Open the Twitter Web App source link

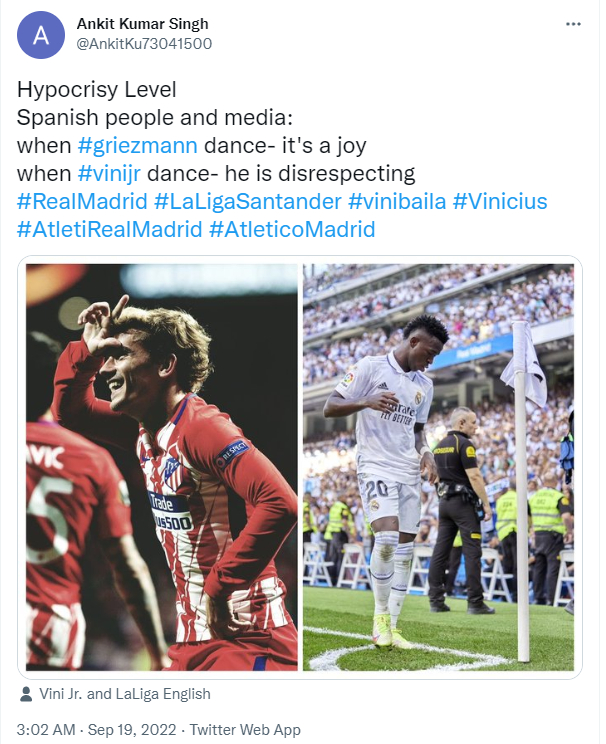(245, 729)
